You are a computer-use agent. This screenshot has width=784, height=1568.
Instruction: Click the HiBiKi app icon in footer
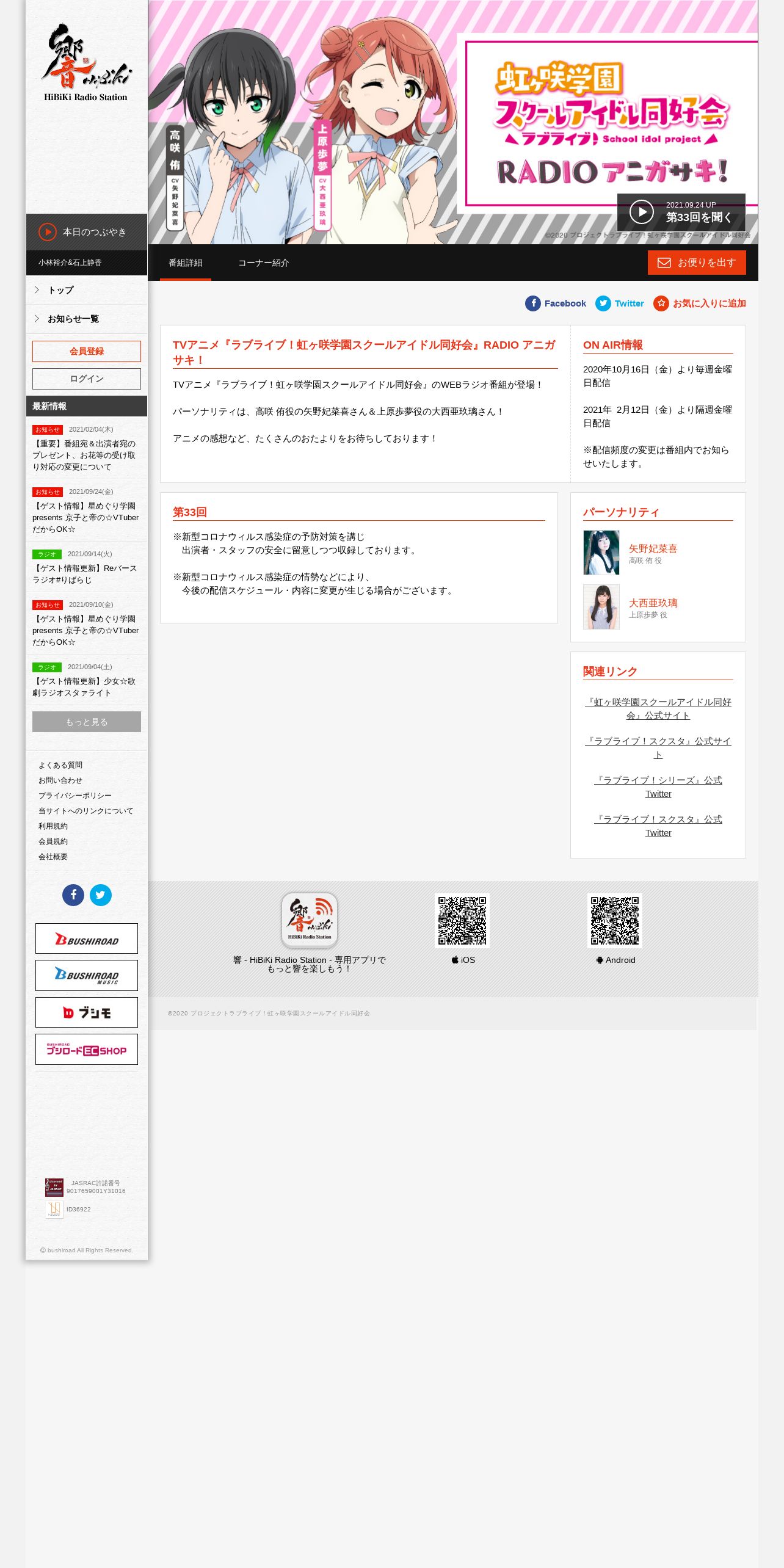pyautogui.click(x=310, y=920)
